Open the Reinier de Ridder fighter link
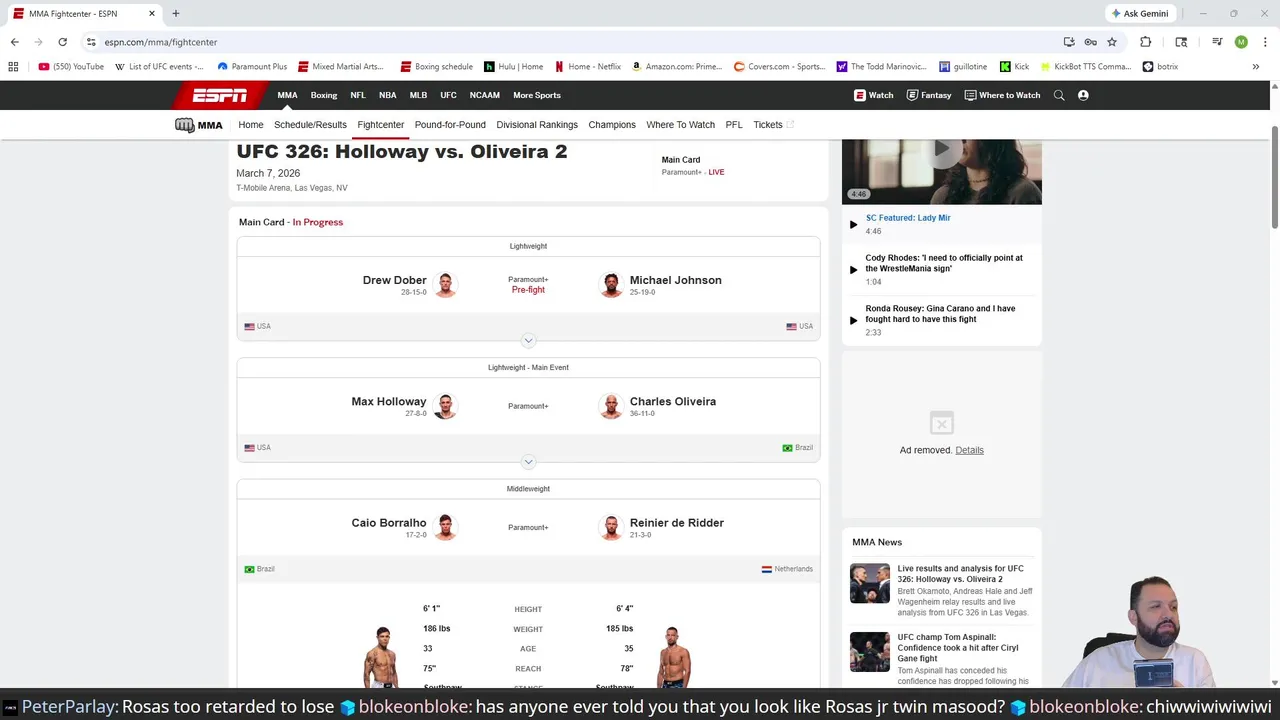The height and width of the screenshot is (720, 1280). (676, 522)
